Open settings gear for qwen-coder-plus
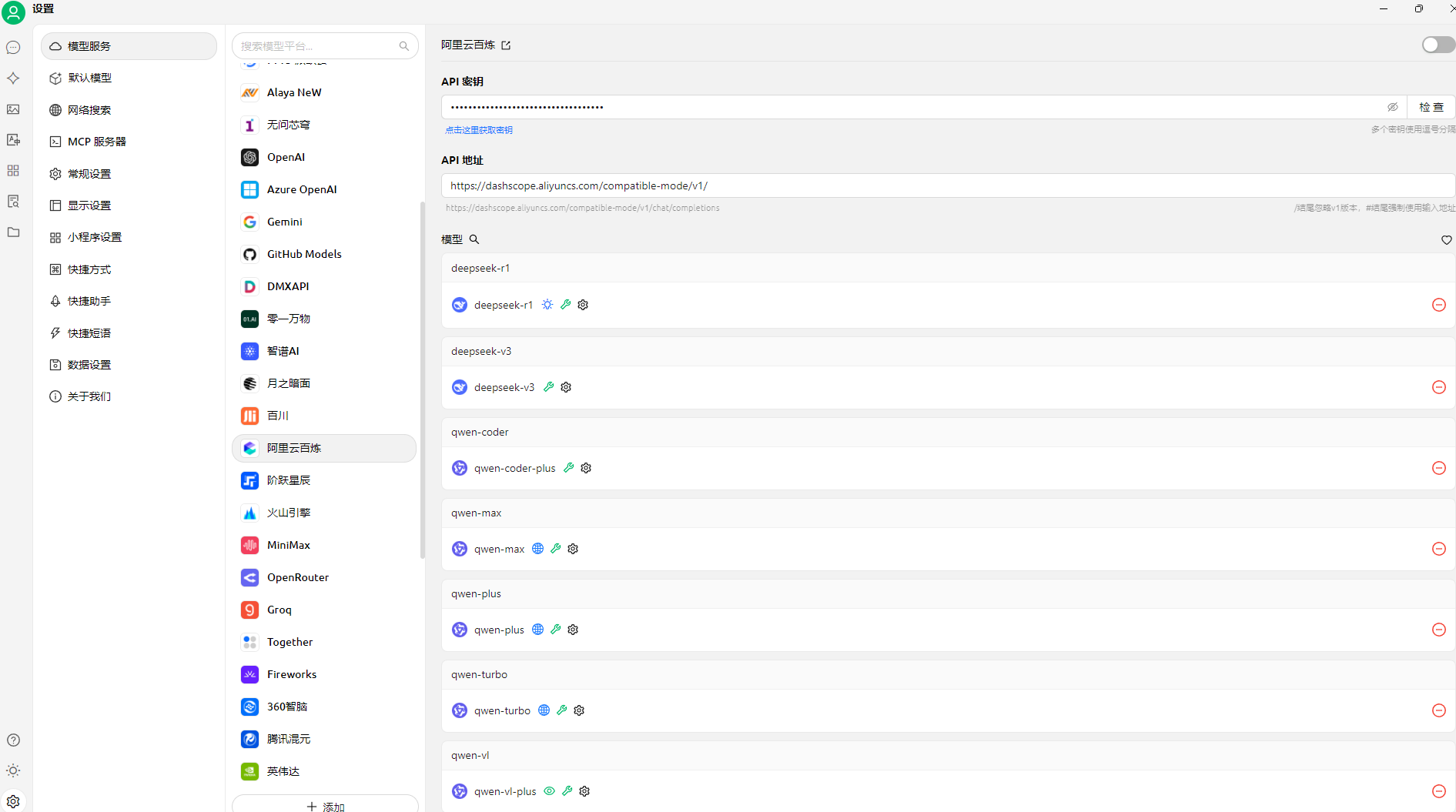Viewport: 1456px width, 812px height. 586,468
